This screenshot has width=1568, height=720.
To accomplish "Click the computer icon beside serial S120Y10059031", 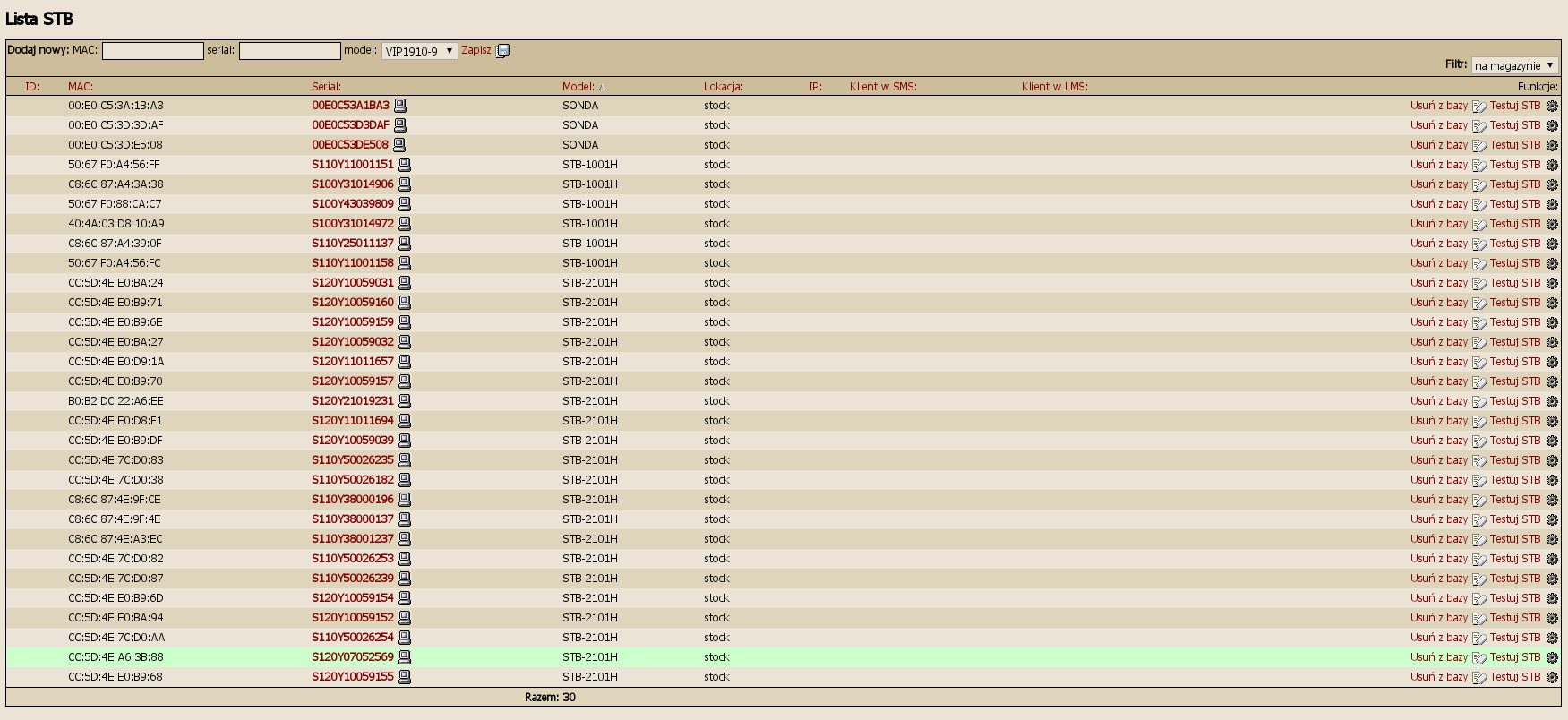I will click(x=405, y=283).
